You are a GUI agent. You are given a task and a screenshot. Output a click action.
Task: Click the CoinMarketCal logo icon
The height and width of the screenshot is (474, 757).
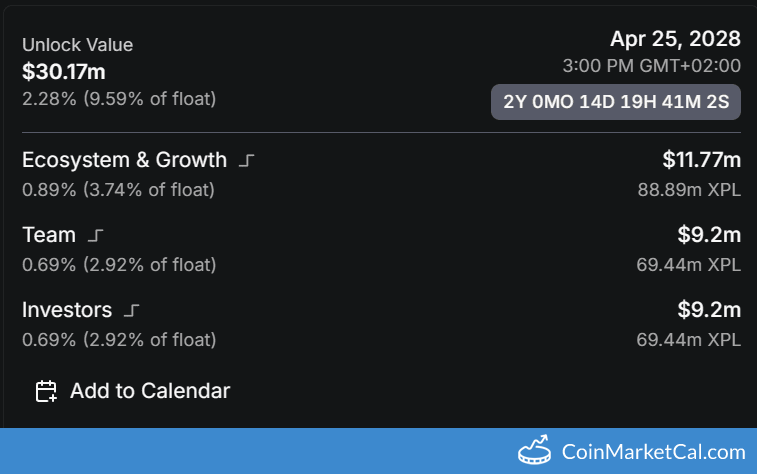tap(535, 451)
